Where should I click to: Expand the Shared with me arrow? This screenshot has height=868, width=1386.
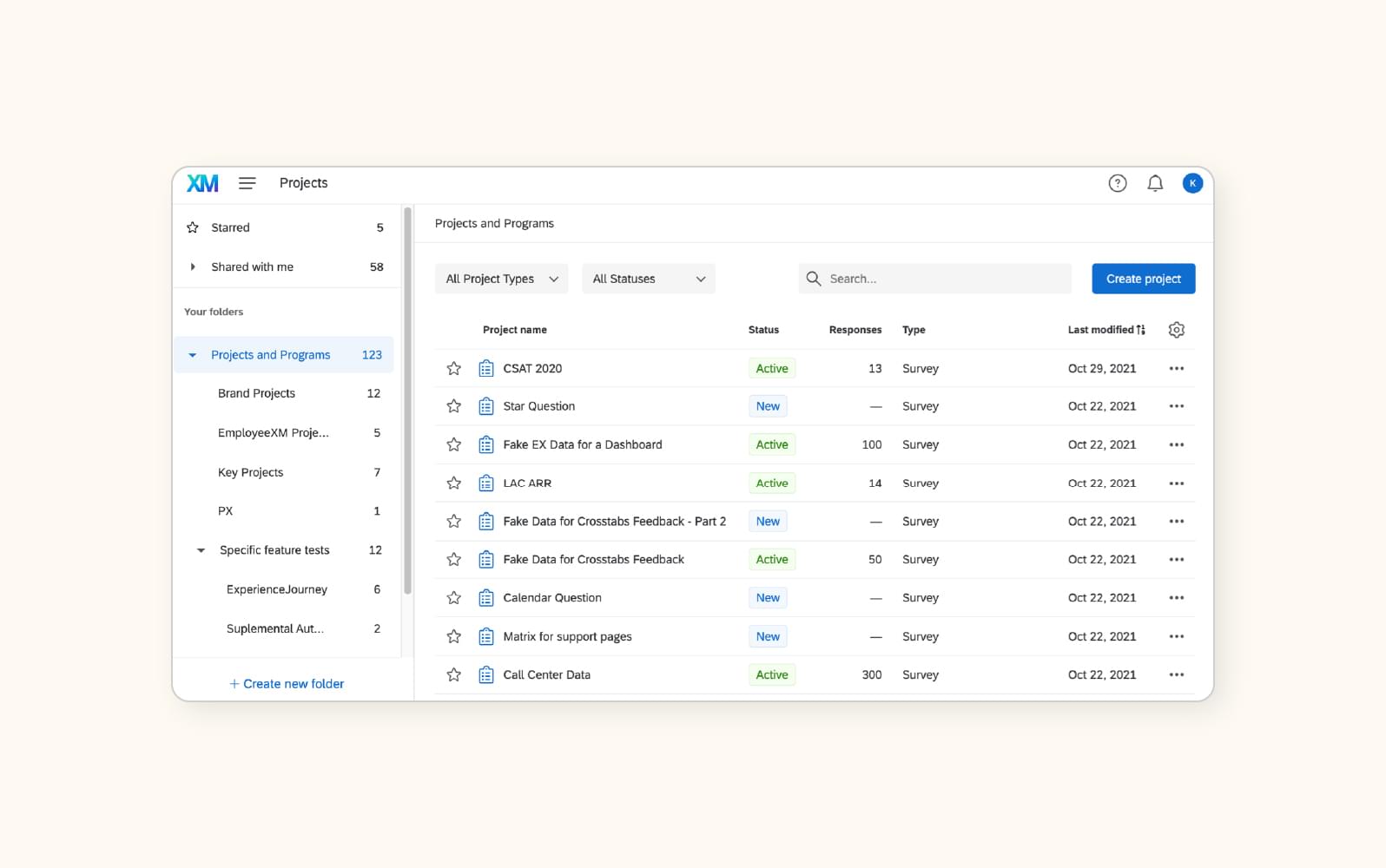(193, 267)
